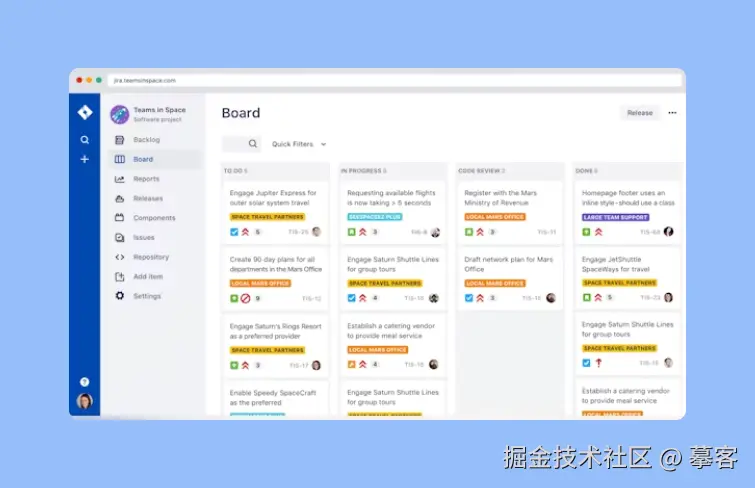The image size is (755, 488).
Task: Open card Draft network plan for Mars Office
Action: tap(510, 278)
